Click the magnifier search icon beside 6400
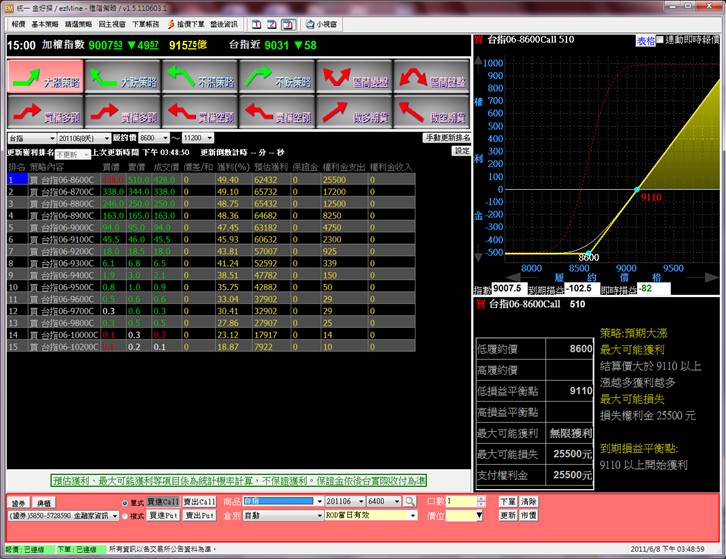This screenshot has width=726, height=559. 410,501
